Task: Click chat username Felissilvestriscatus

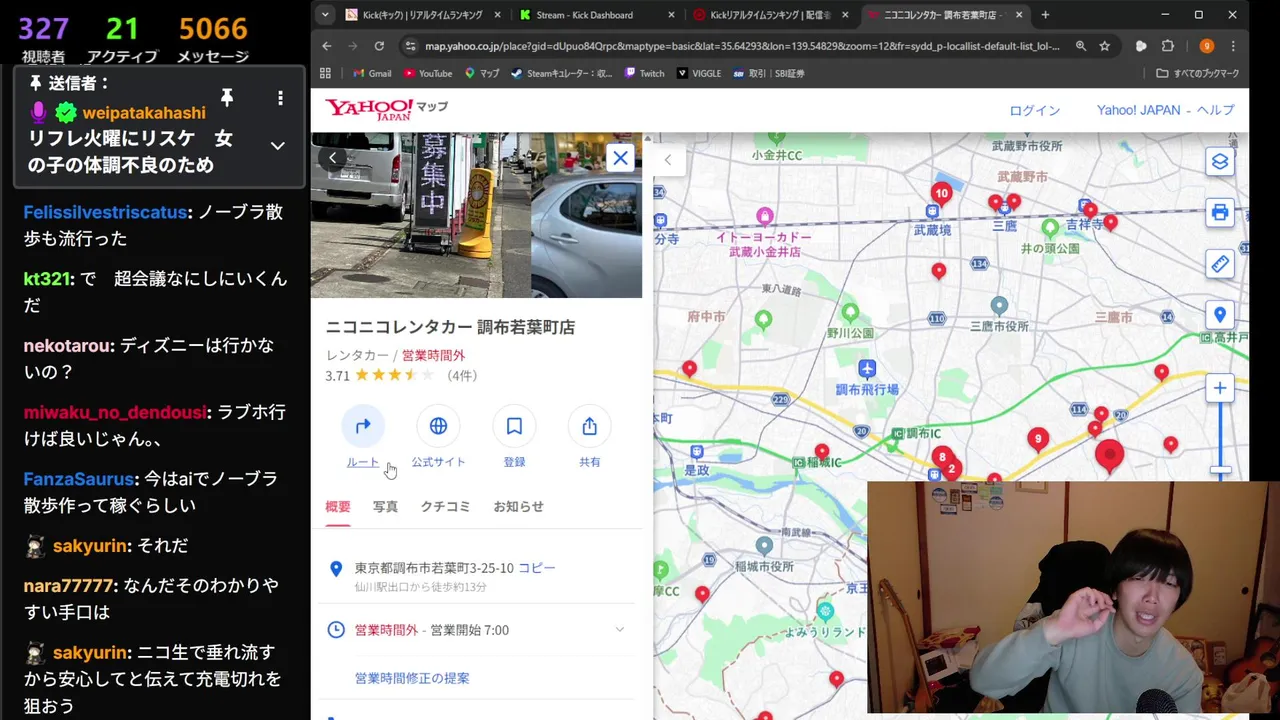Action: (106, 212)
